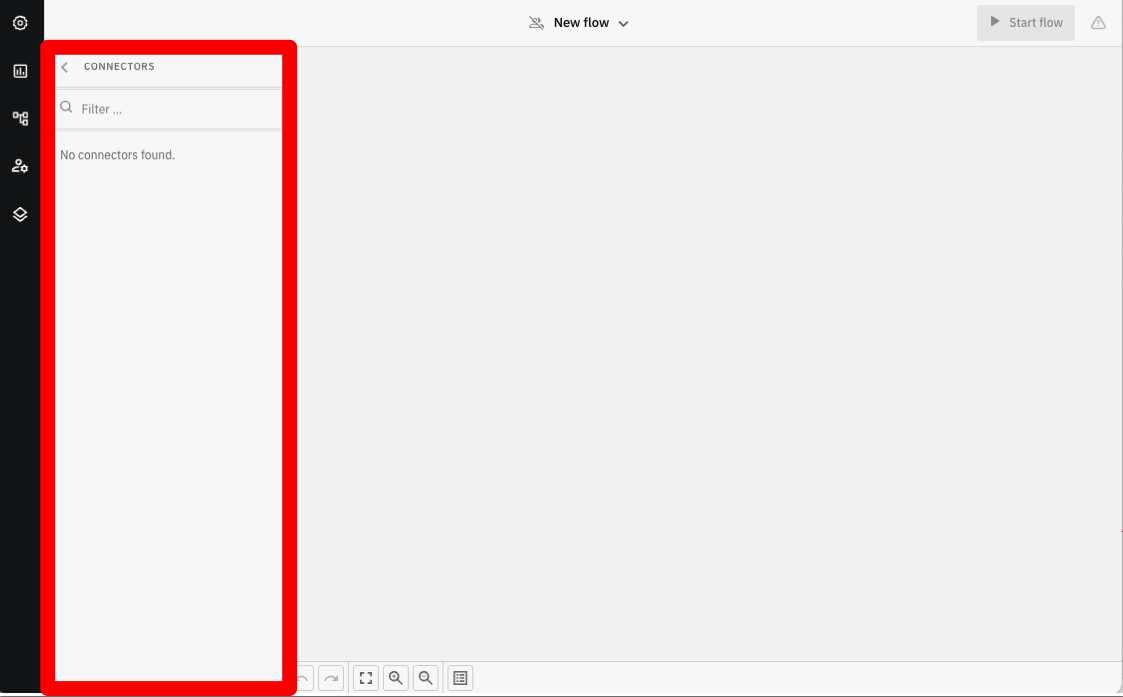Click the magnifier icon beside Filter

[x=67, y=108]
